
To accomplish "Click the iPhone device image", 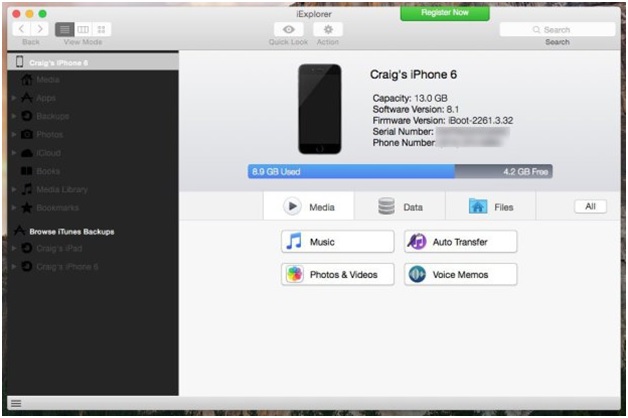I will [320, 109].
